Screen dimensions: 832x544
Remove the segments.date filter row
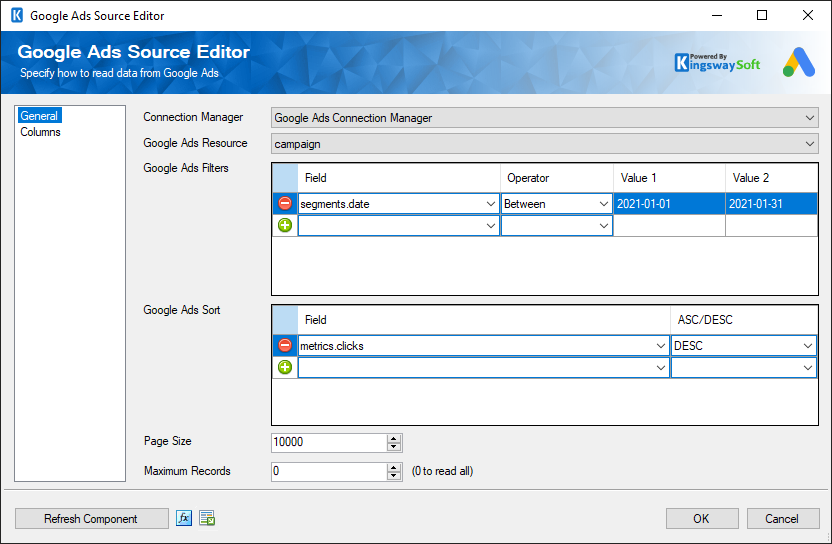coord(285,203)
